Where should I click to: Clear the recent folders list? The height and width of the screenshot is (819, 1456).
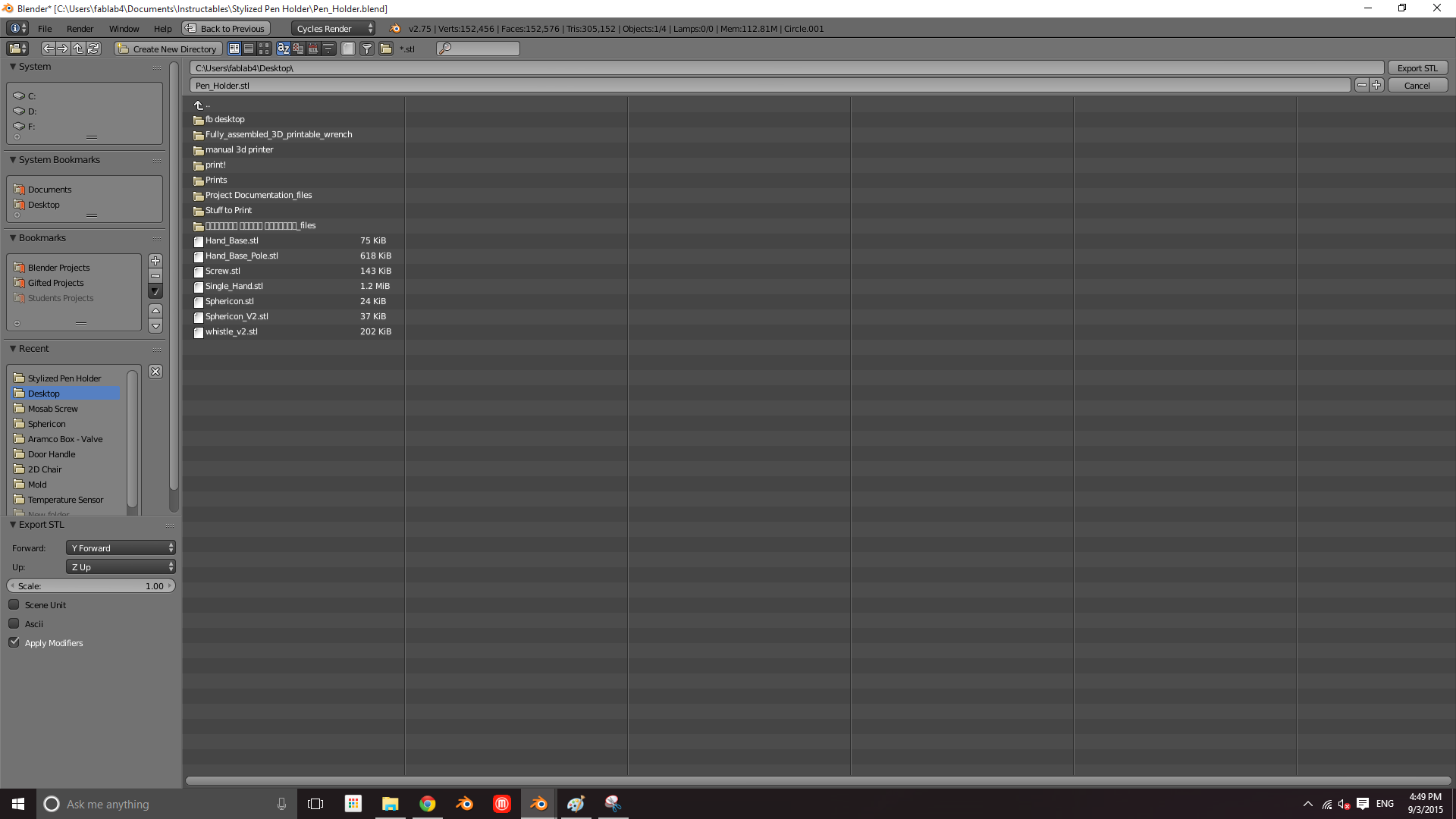click(x=155, y=372)
